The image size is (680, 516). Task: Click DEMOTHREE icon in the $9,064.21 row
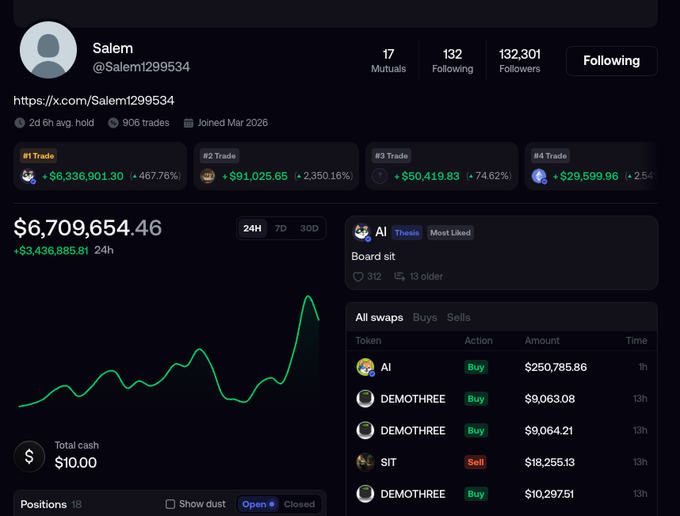(365, 431)
